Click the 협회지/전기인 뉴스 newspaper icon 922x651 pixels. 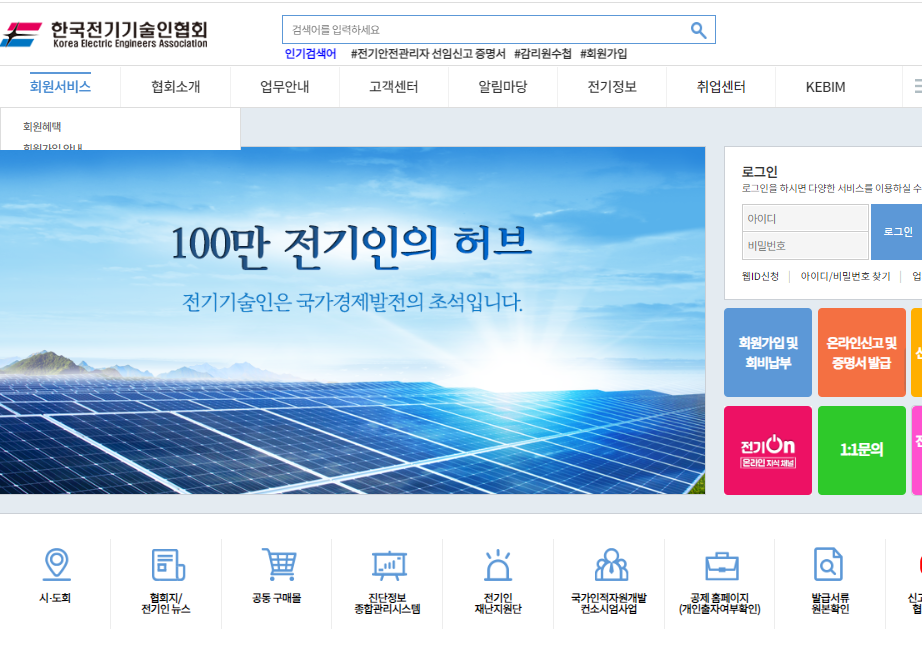coord(168,565)
